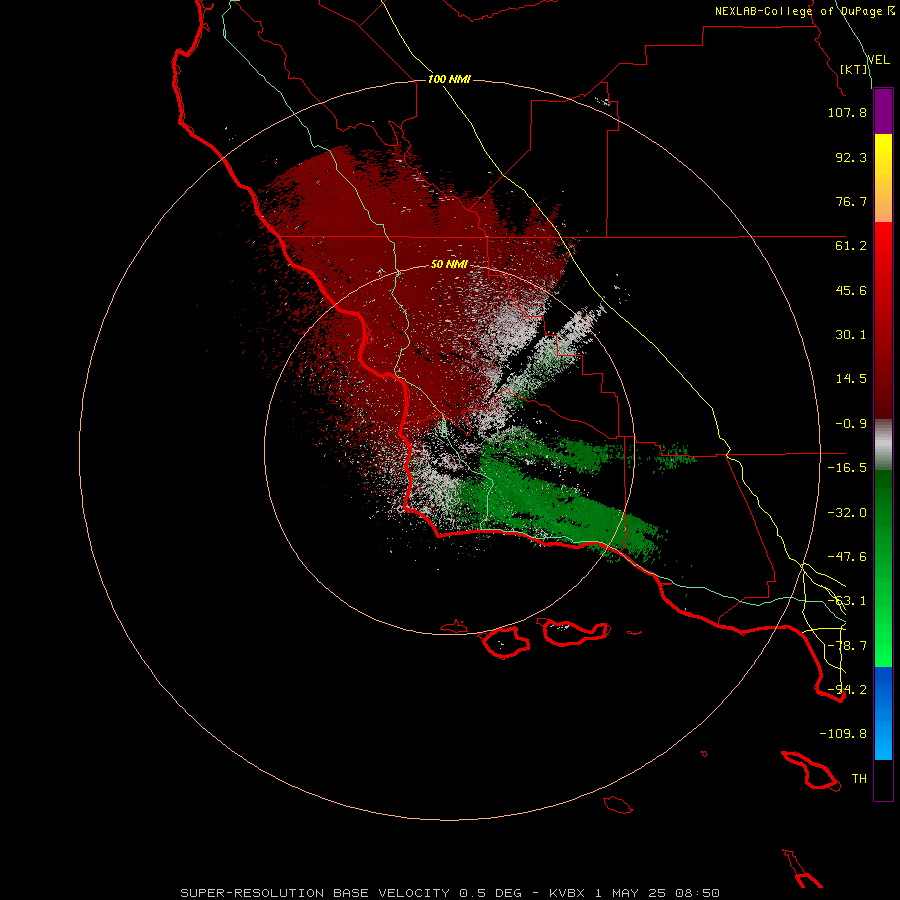Viewport: 900px width, 900px height.
Task: Click the 100 NMI range ring label
Action: coord(449,79)
